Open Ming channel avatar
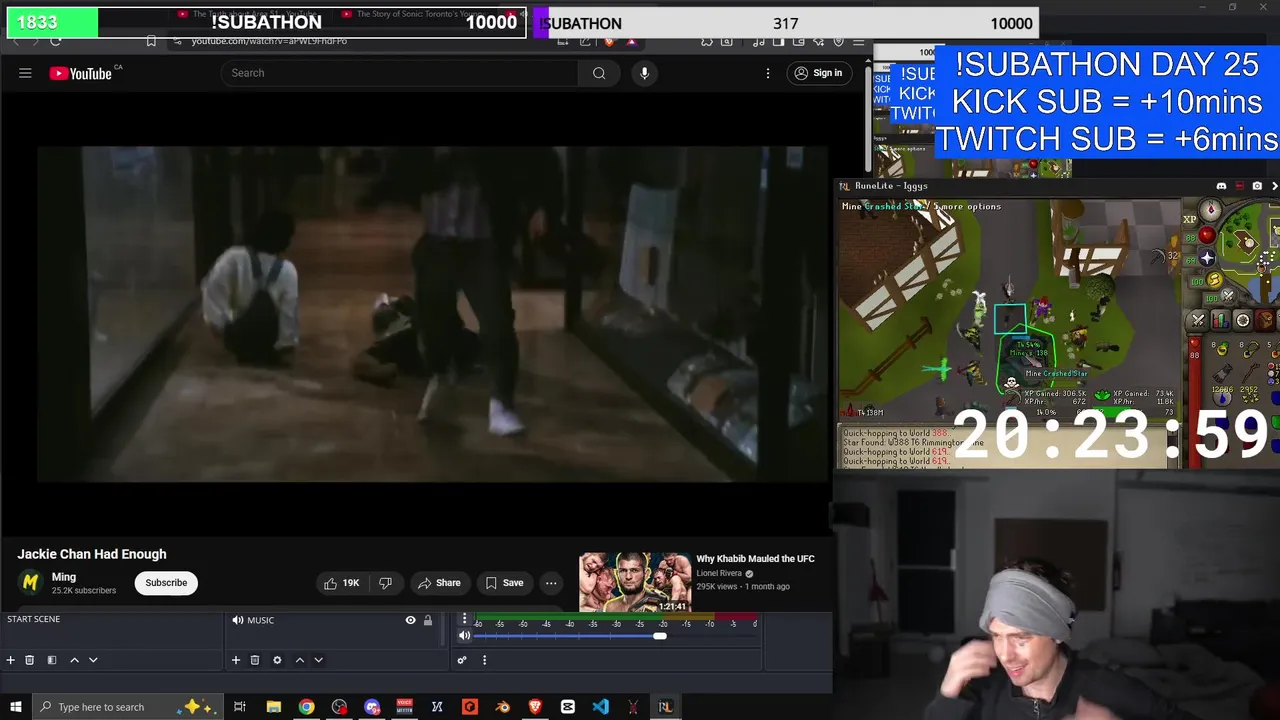 tap(31, 583)
